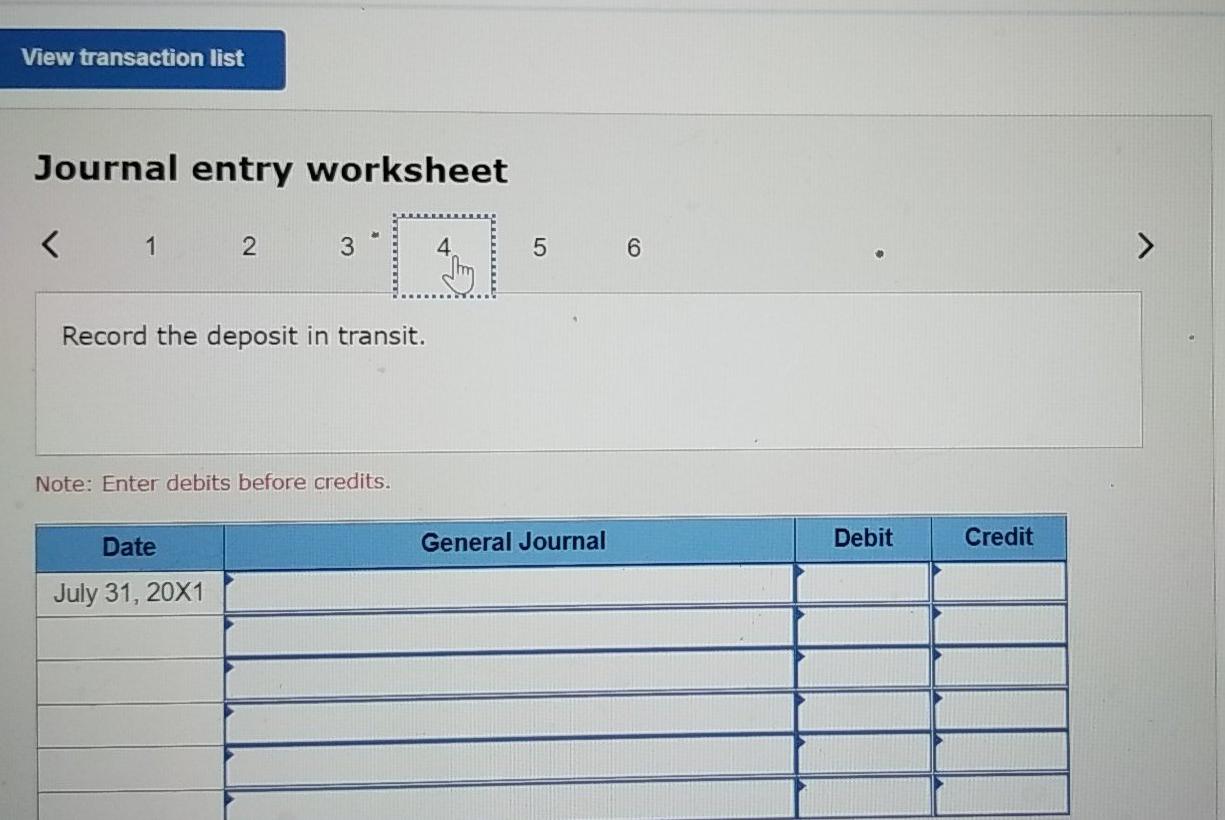1225x820 pixels.
Task: Click the Debit field in third row
Action: point(863,668)
